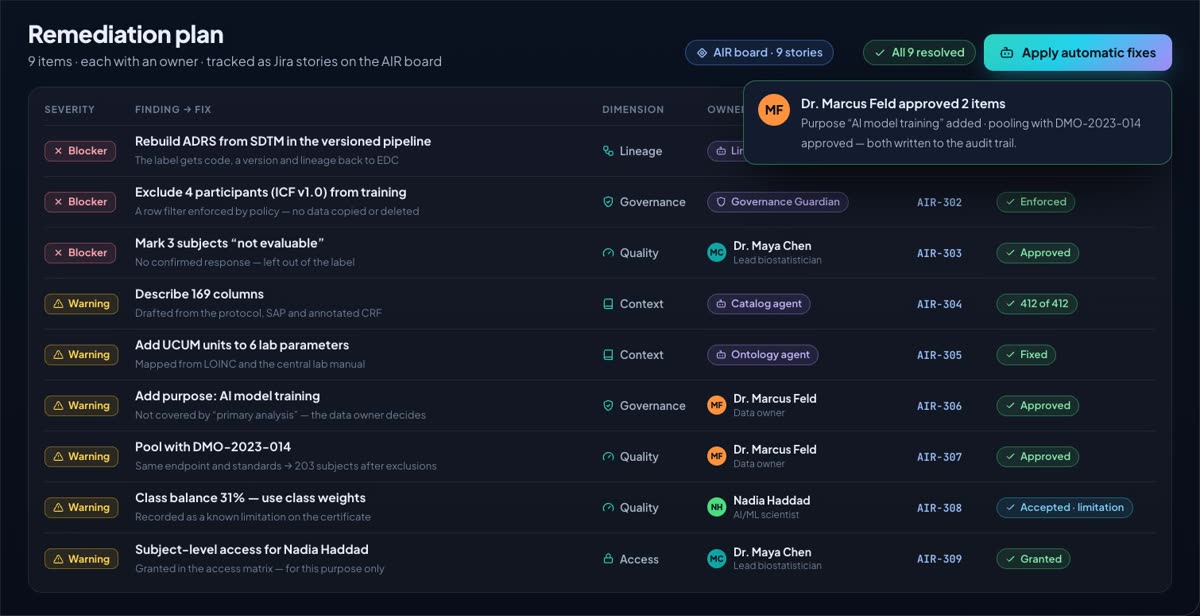The width and height of the screenshot is (1200, 616).
Task: Click the Governance Guardian owner chip
Action: click(x=778, y=202)
